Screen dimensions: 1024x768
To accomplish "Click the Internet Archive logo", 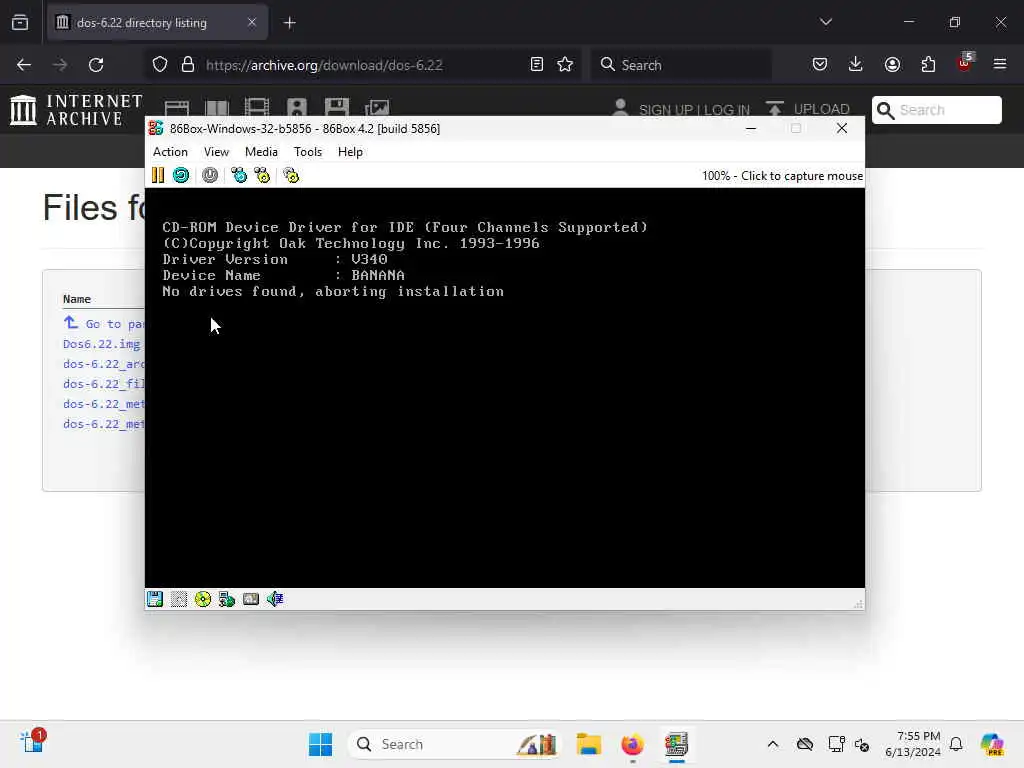I will pos(76,110).
